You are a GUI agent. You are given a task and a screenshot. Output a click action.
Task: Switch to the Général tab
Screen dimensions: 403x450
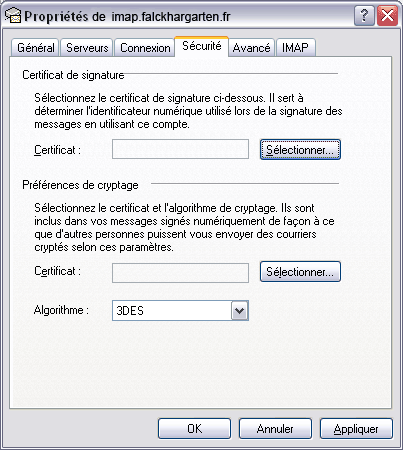(x=35, y=48)
